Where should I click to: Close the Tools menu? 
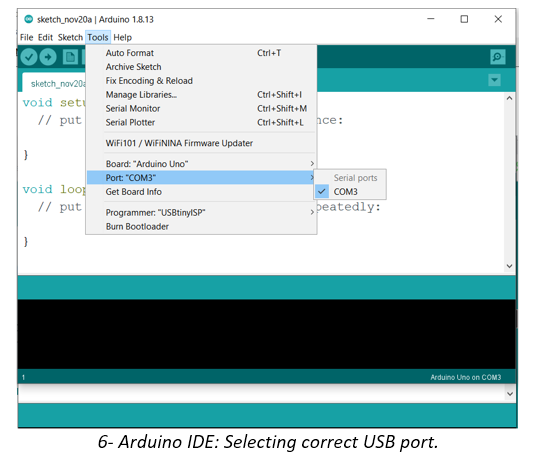click(x=98, y=37)
